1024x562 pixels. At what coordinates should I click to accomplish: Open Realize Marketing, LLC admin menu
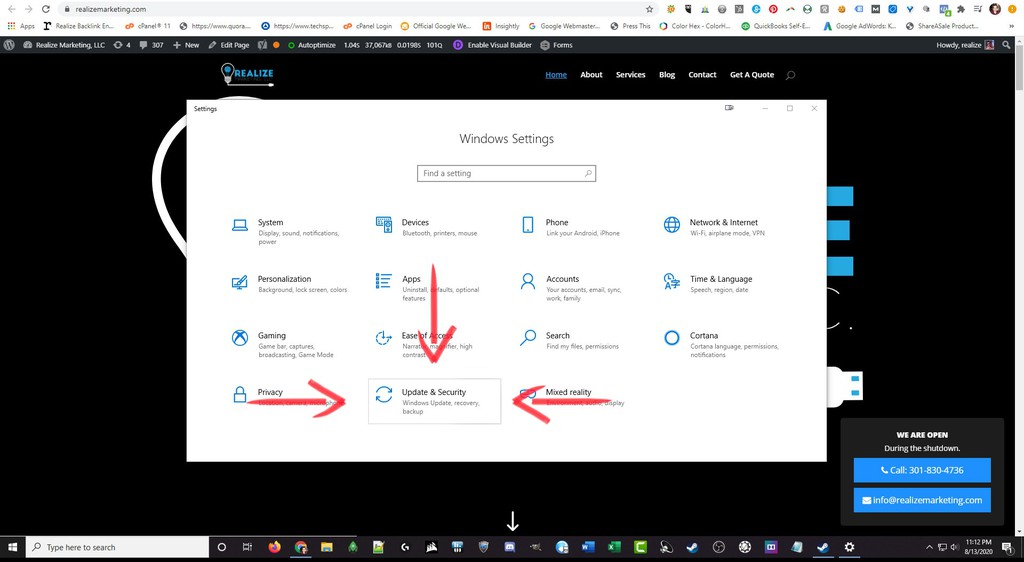pos(64,45)
